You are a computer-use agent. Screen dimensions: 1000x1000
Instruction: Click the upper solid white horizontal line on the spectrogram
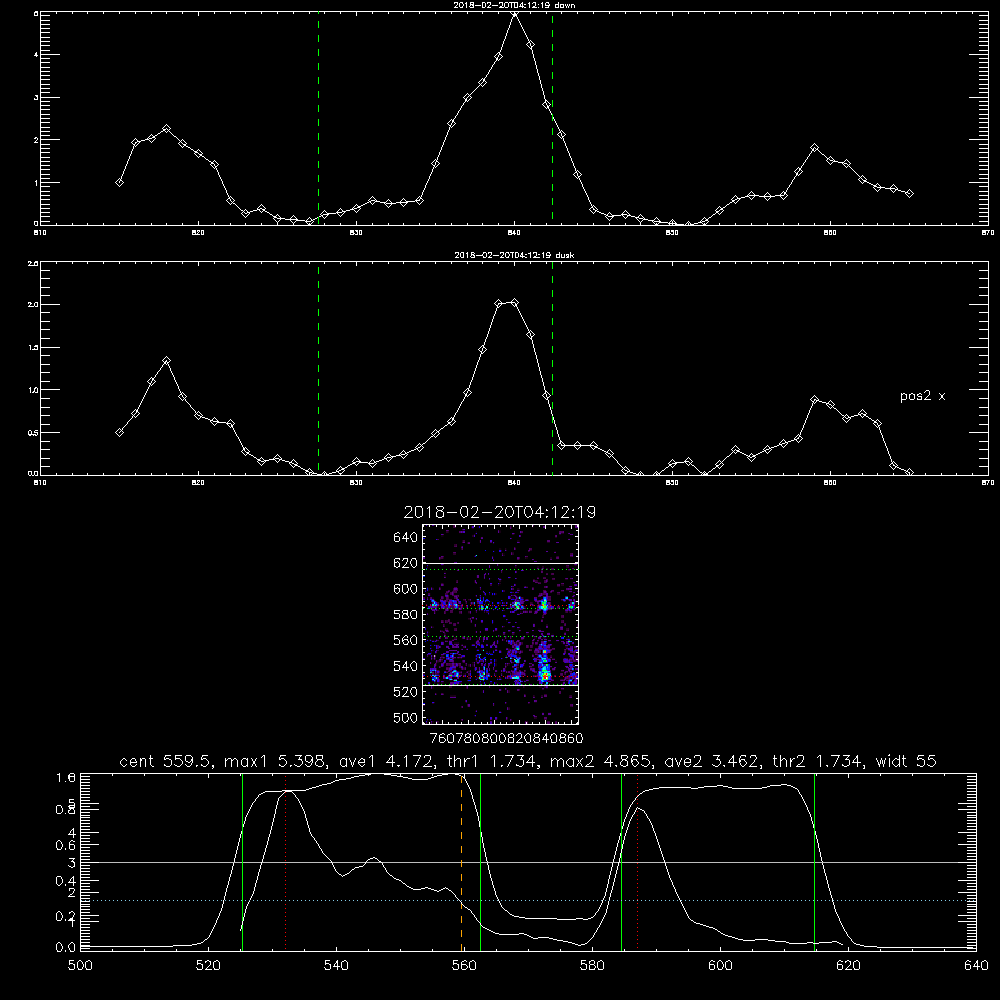(x=500, y=564)
